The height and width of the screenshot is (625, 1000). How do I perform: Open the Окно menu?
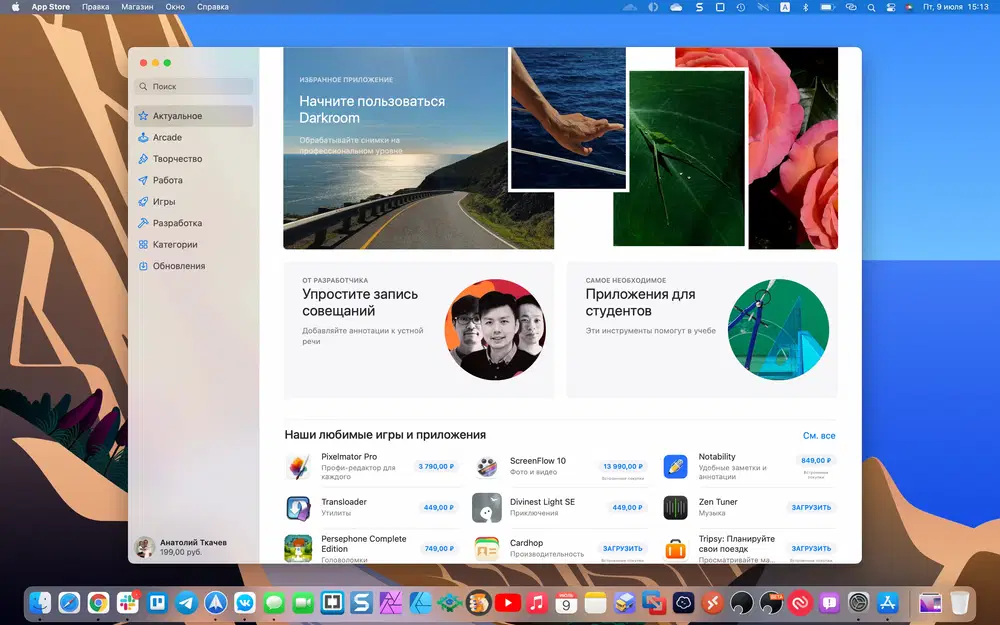pos(175,7)
